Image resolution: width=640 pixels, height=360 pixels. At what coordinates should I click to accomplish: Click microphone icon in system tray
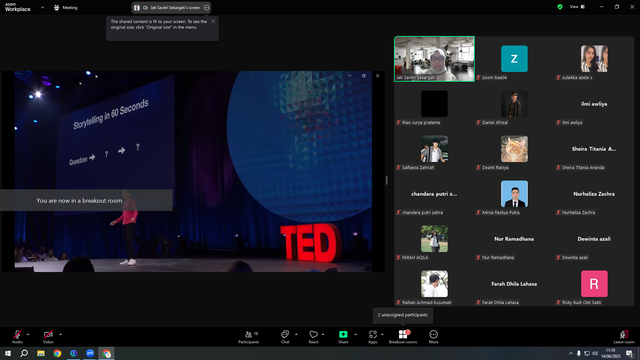coord(578,353)
